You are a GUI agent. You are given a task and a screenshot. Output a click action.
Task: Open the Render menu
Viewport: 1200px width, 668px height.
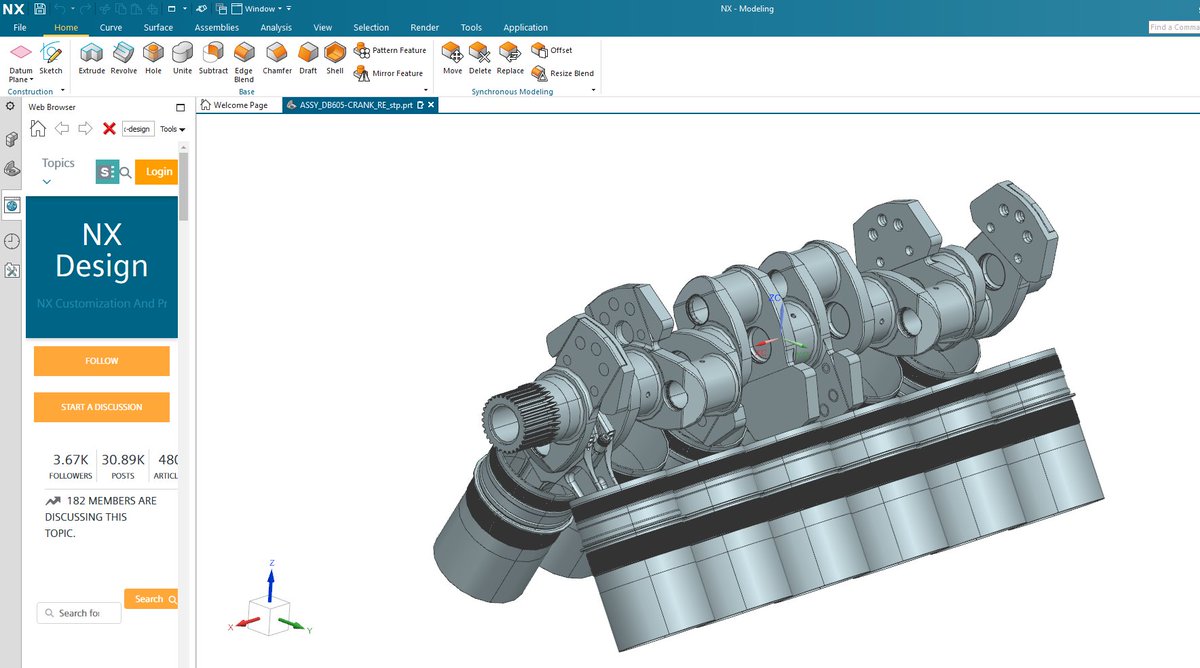424,27
